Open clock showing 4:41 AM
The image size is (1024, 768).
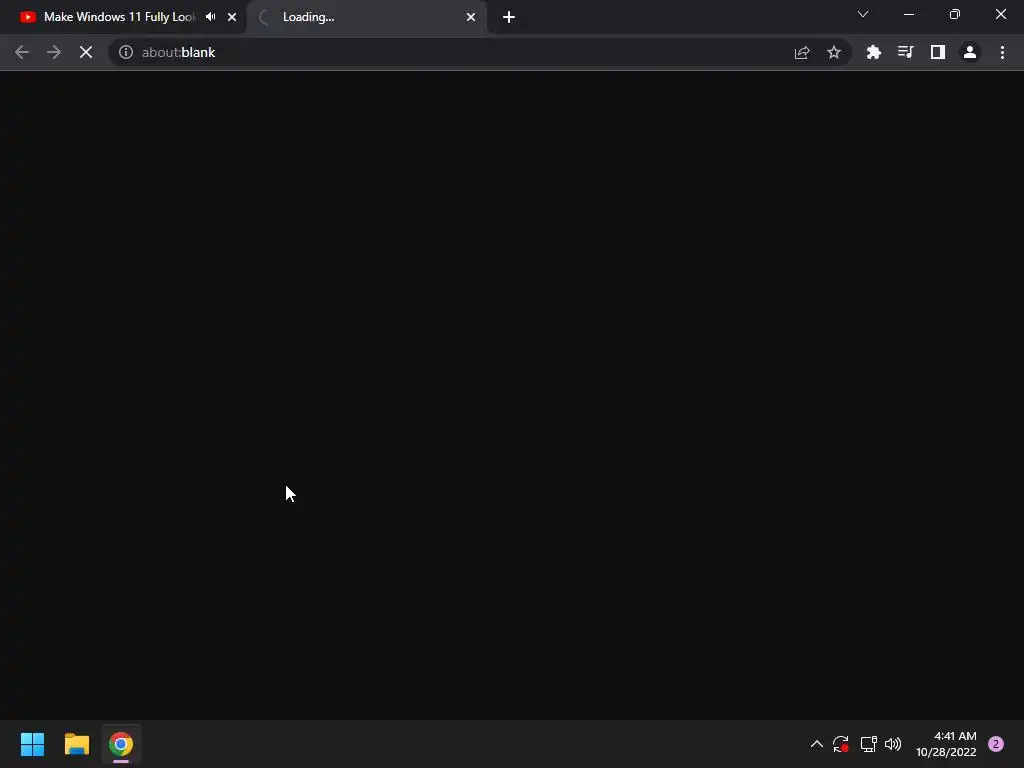click(946, 744)
